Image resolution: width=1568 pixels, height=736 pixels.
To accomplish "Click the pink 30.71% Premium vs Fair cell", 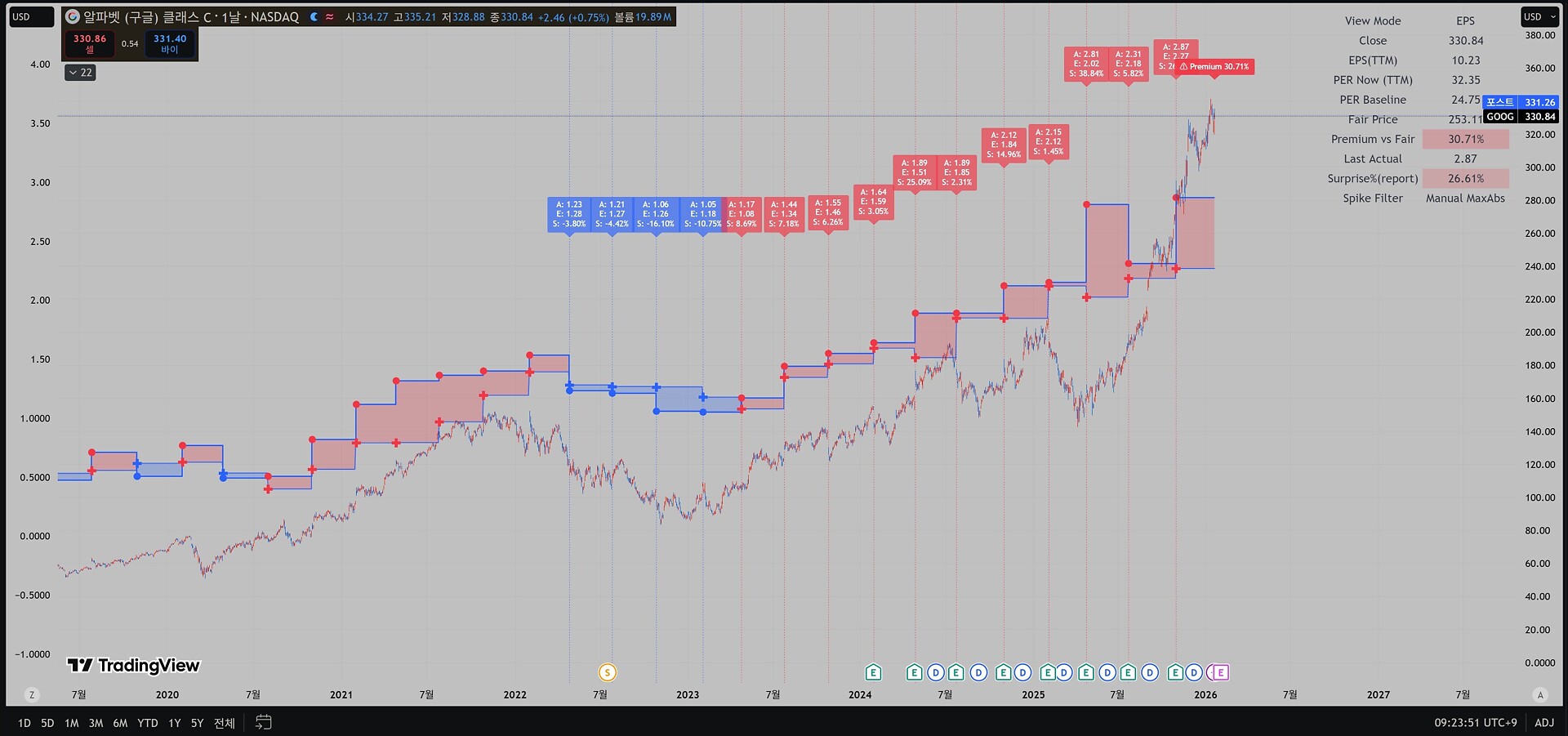I will [1466, 140].
